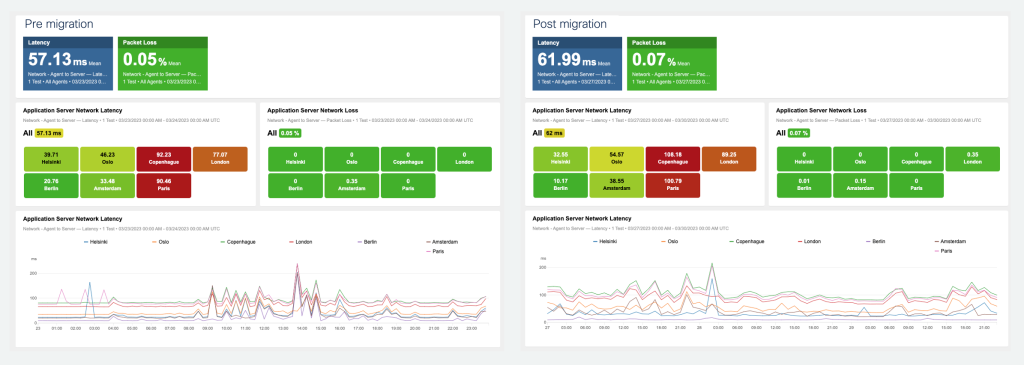
Task: Click the Pre migration heading
Action: click(x=59, y=24)
